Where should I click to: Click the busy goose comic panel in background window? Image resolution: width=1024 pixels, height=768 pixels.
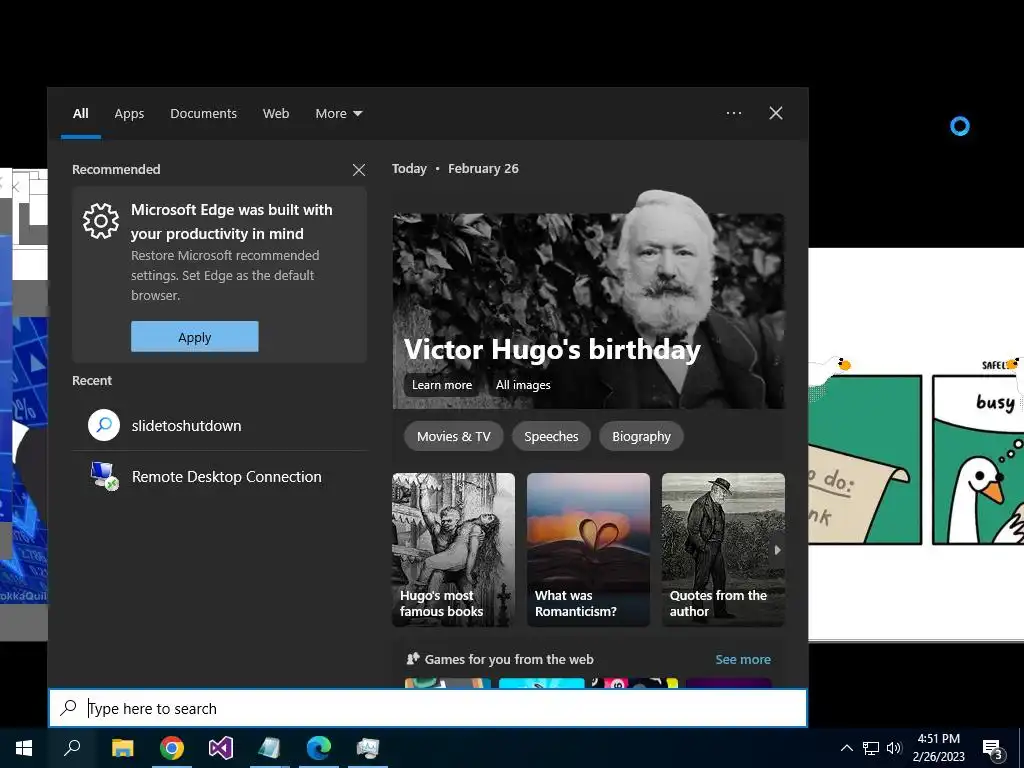(x=978, y=460)
